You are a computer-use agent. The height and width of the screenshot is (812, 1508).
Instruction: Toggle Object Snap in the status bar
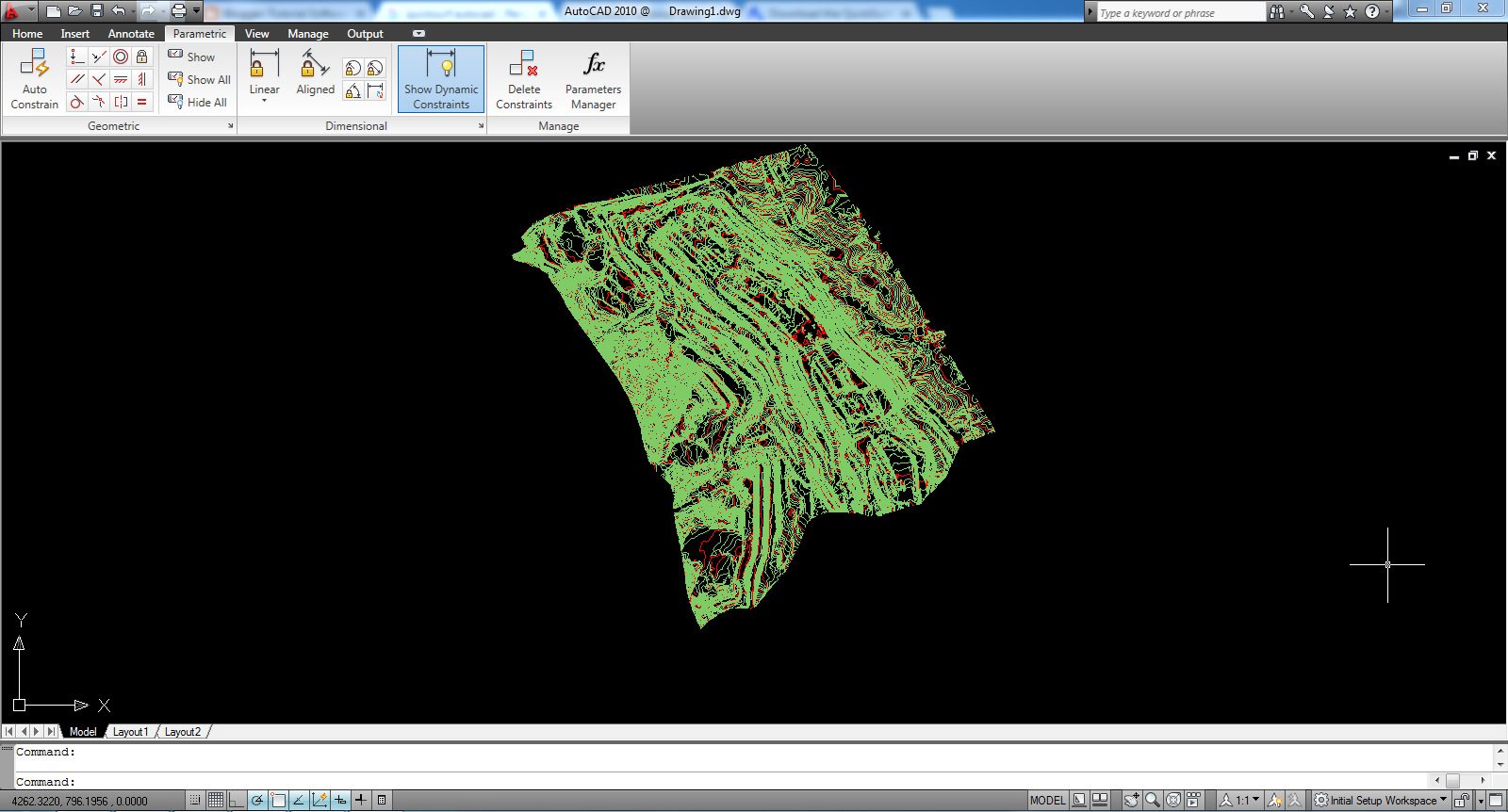pos(278,801)
